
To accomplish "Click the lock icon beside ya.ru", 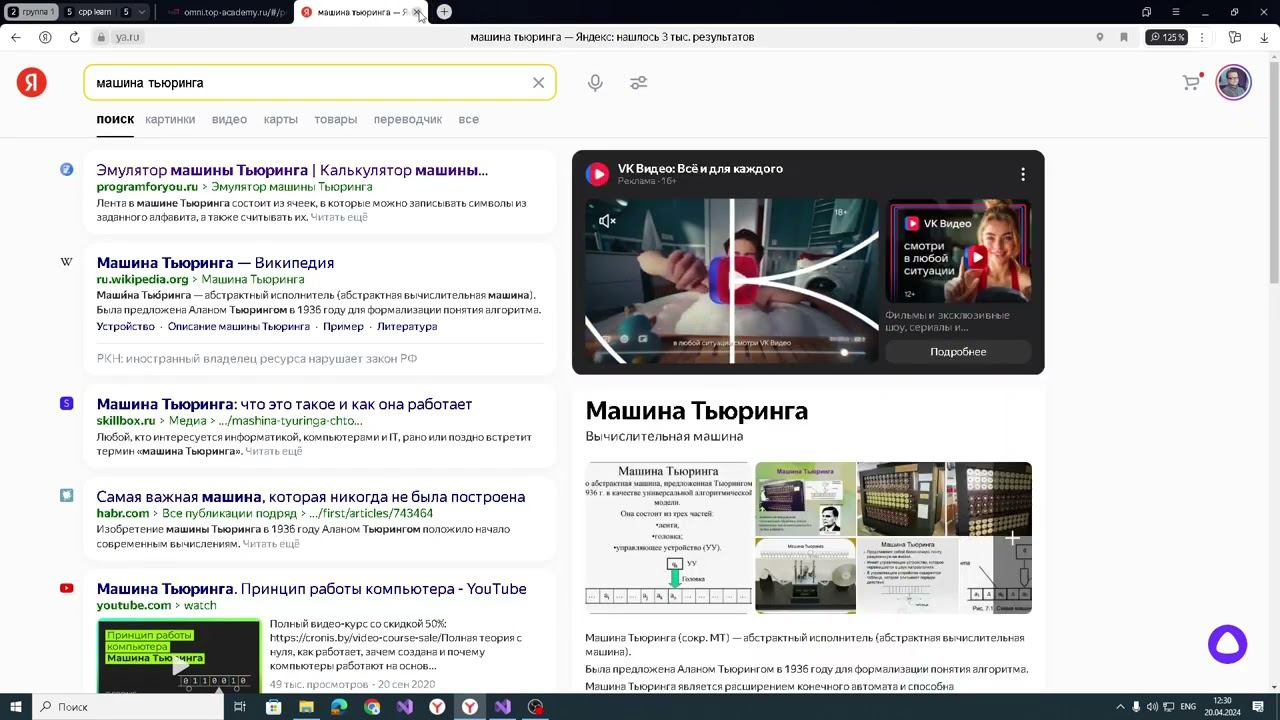I will click(100, 37).
